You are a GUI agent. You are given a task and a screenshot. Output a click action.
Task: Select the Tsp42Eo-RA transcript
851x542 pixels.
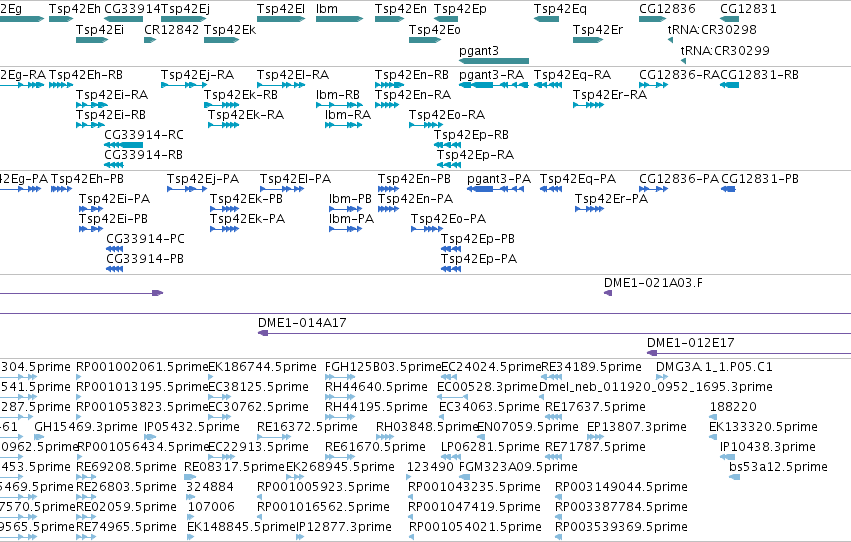coord(426,125)
